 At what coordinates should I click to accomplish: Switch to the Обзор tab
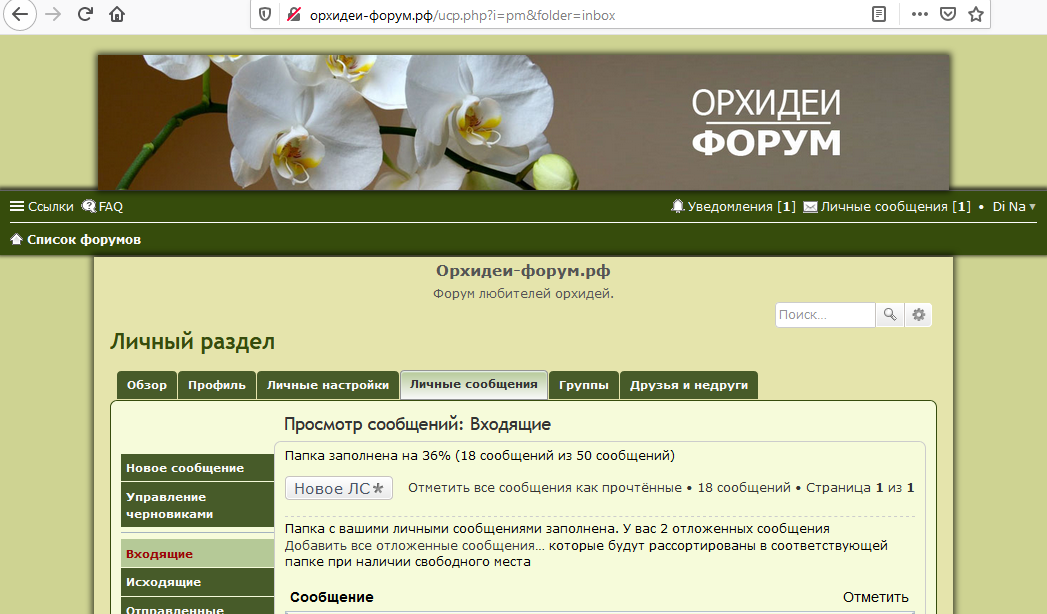click(x=147, y=385)
